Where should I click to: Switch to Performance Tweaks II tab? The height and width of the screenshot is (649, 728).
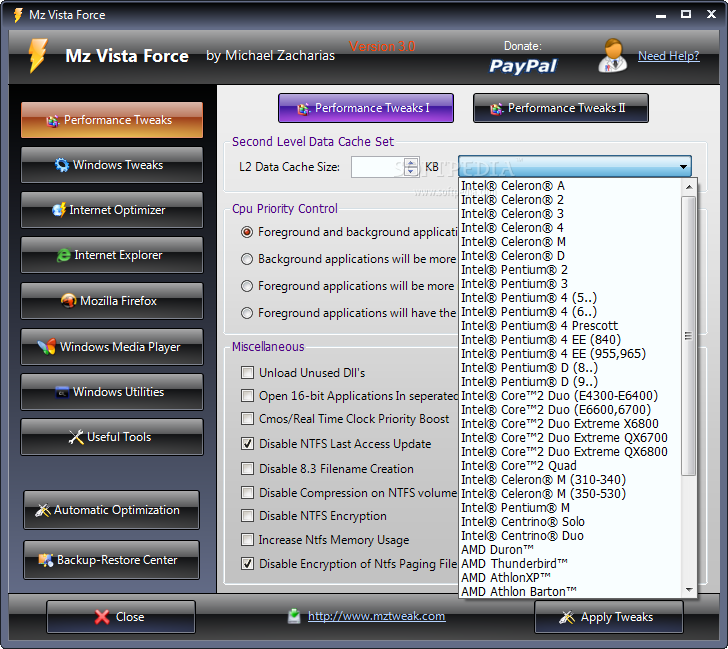560,108
